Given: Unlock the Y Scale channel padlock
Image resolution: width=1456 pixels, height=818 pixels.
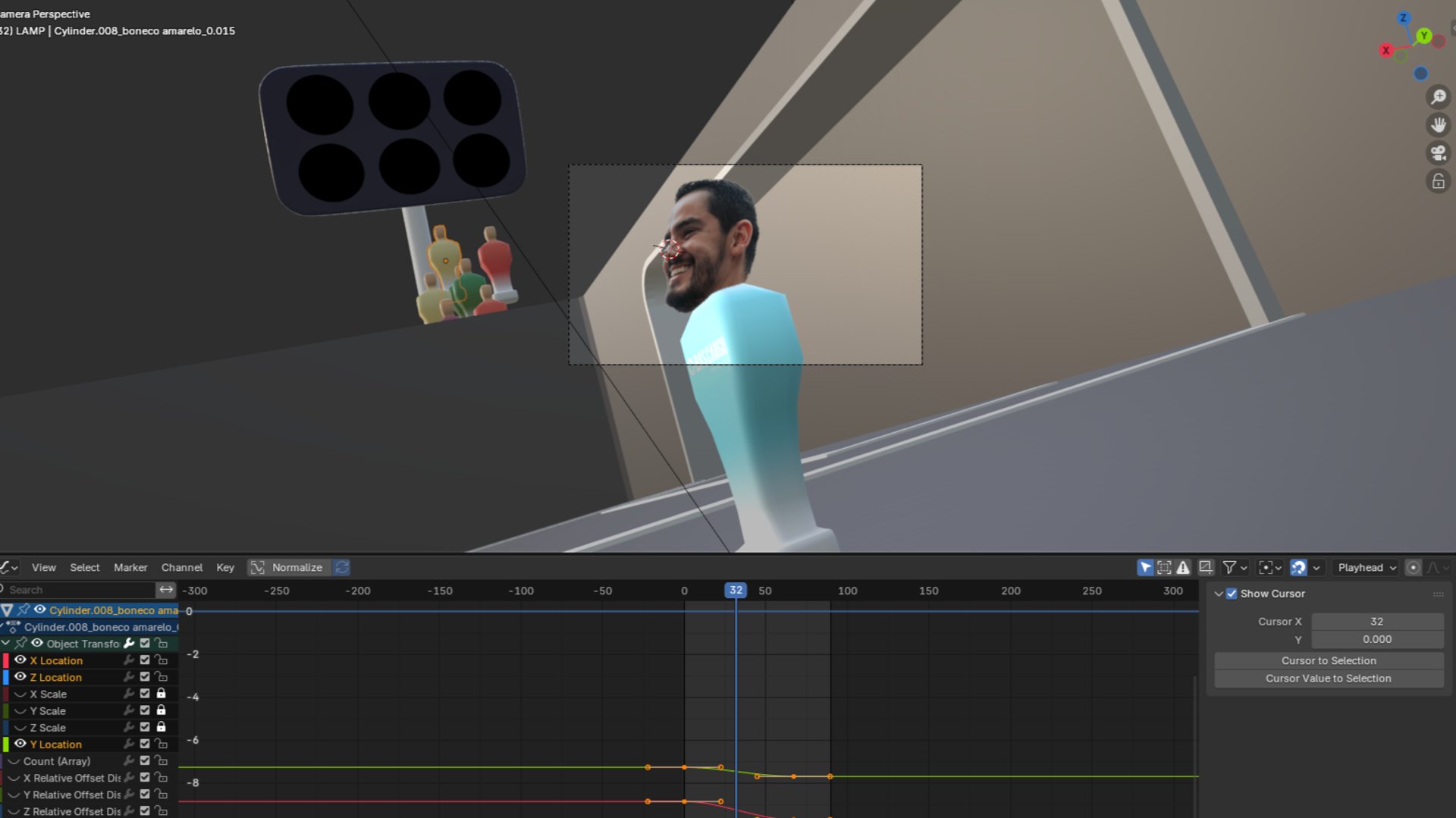Looking at the screenshot, I should pos(161,710).
